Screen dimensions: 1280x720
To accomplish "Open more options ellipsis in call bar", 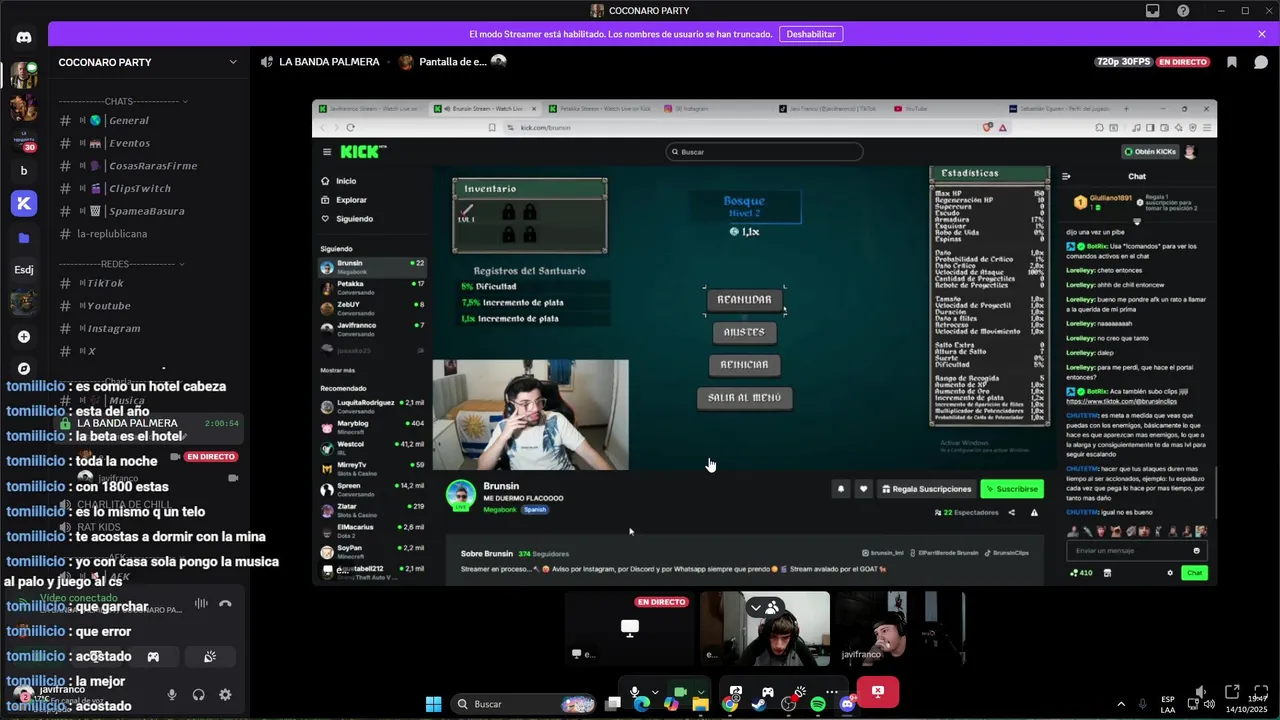I will (831, 692).
